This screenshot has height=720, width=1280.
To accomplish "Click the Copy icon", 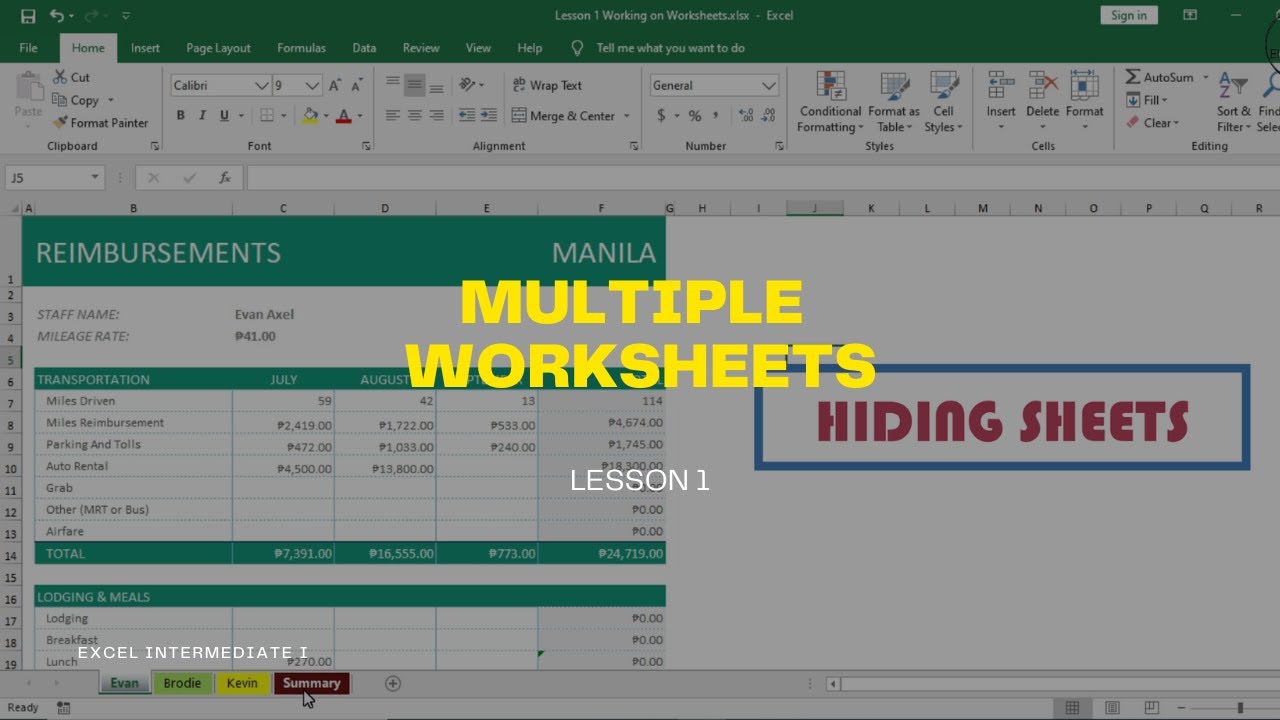I will click(58, 100).
